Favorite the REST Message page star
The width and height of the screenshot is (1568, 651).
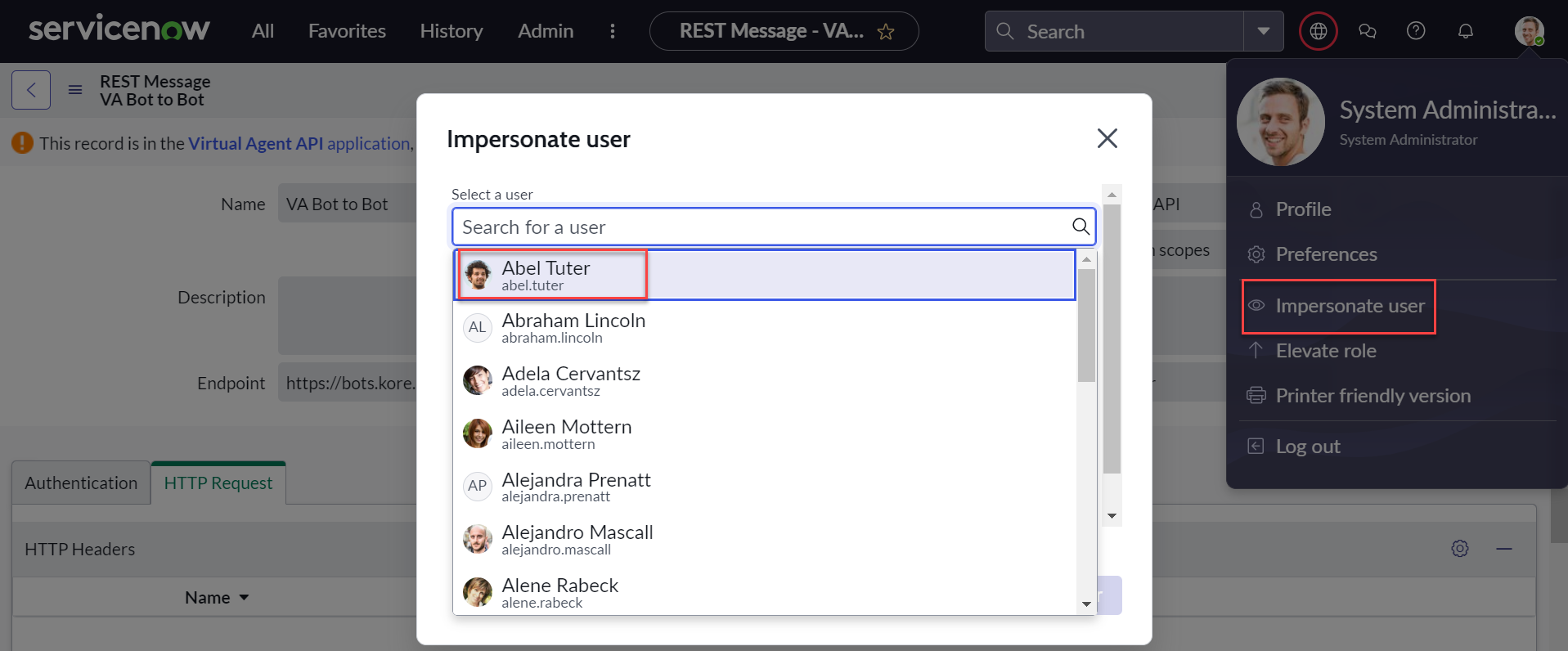coord(886,32)
